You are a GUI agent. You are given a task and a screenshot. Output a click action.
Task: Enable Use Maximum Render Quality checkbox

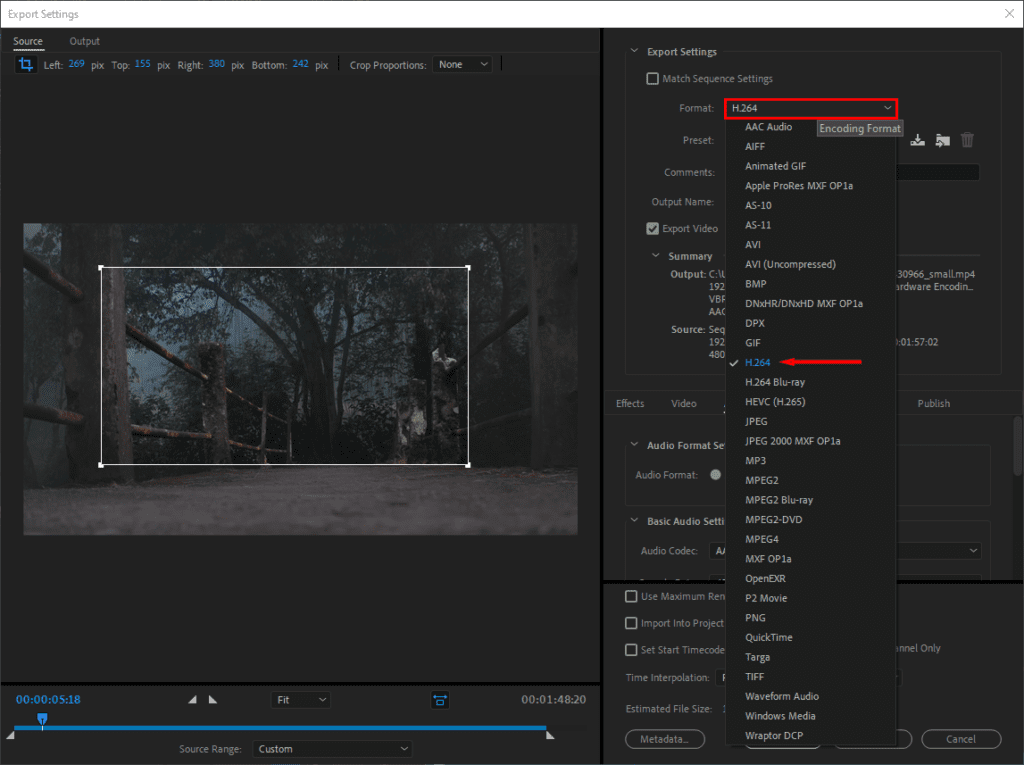[x=631, y=597]
